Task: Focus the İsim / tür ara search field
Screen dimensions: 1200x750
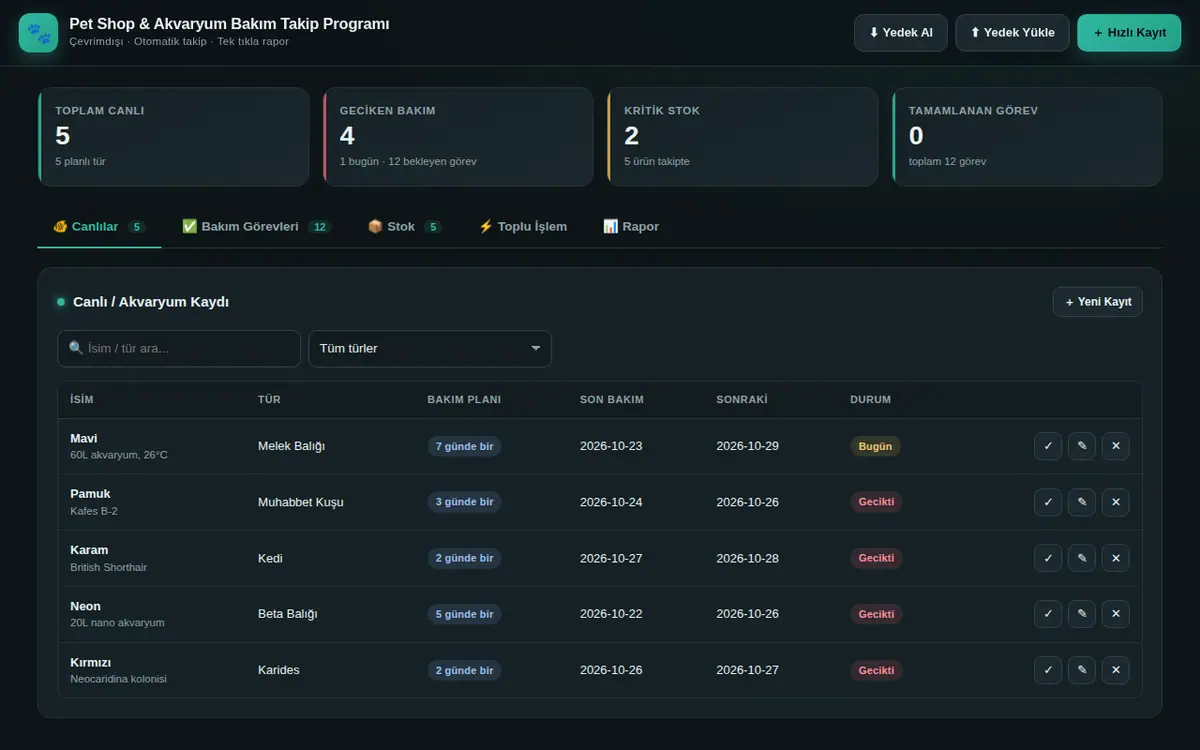Action: 179,349
